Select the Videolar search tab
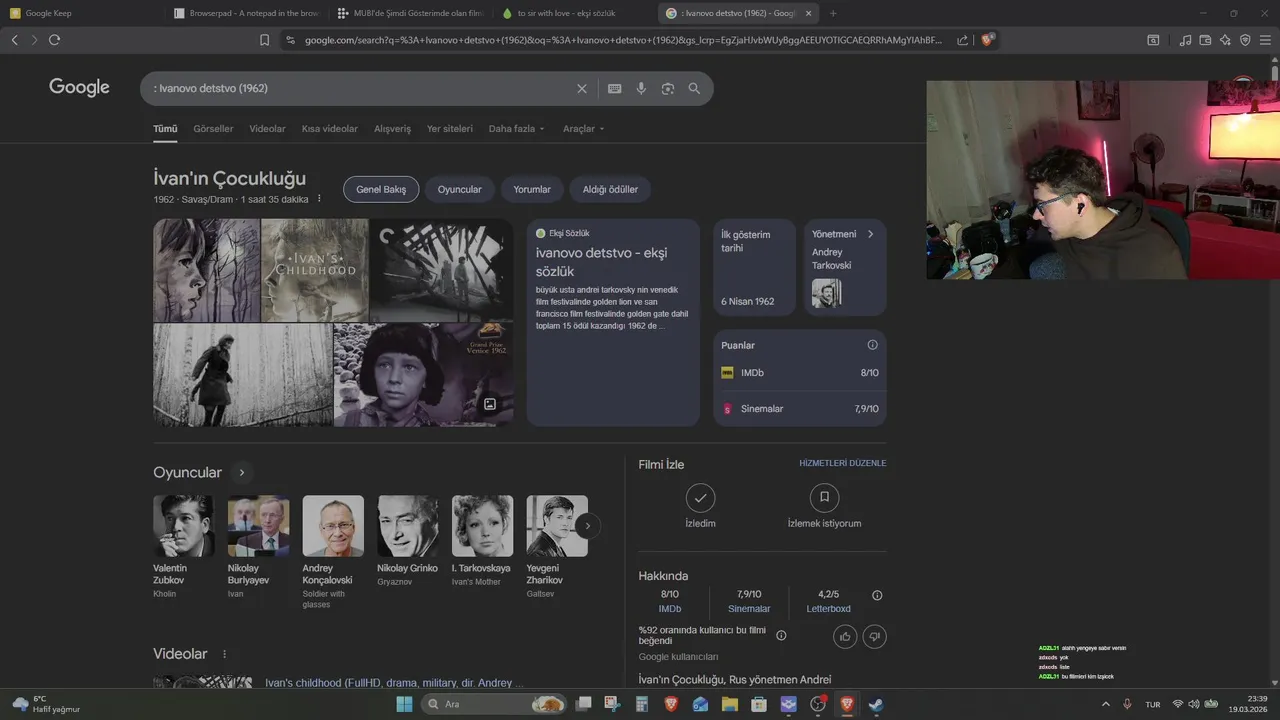The image size is (1280, 720). click(x=267, y=129)
